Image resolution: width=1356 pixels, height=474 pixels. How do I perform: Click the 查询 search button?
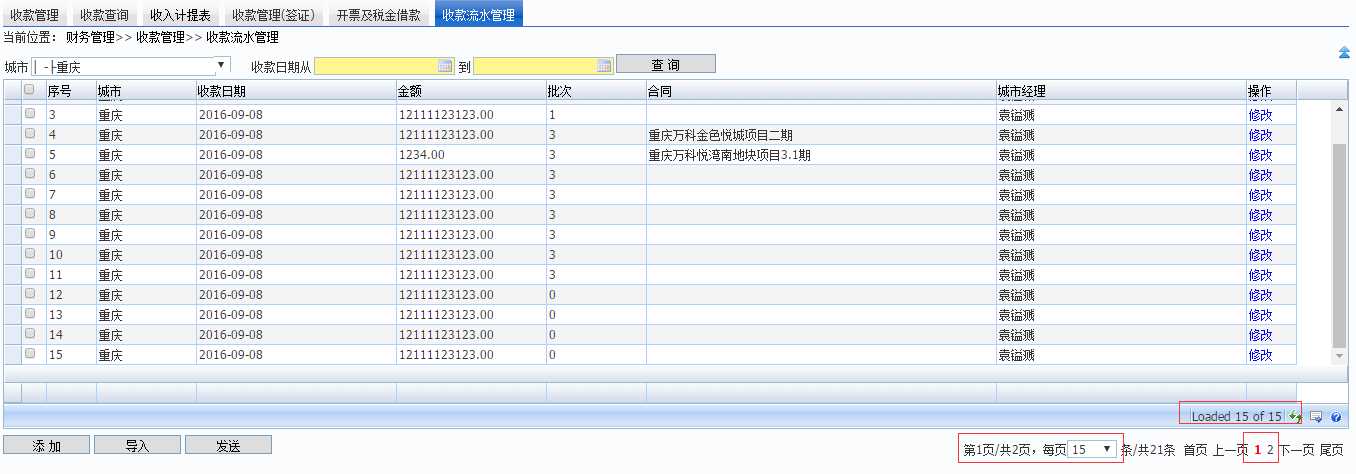coord(666,64)
